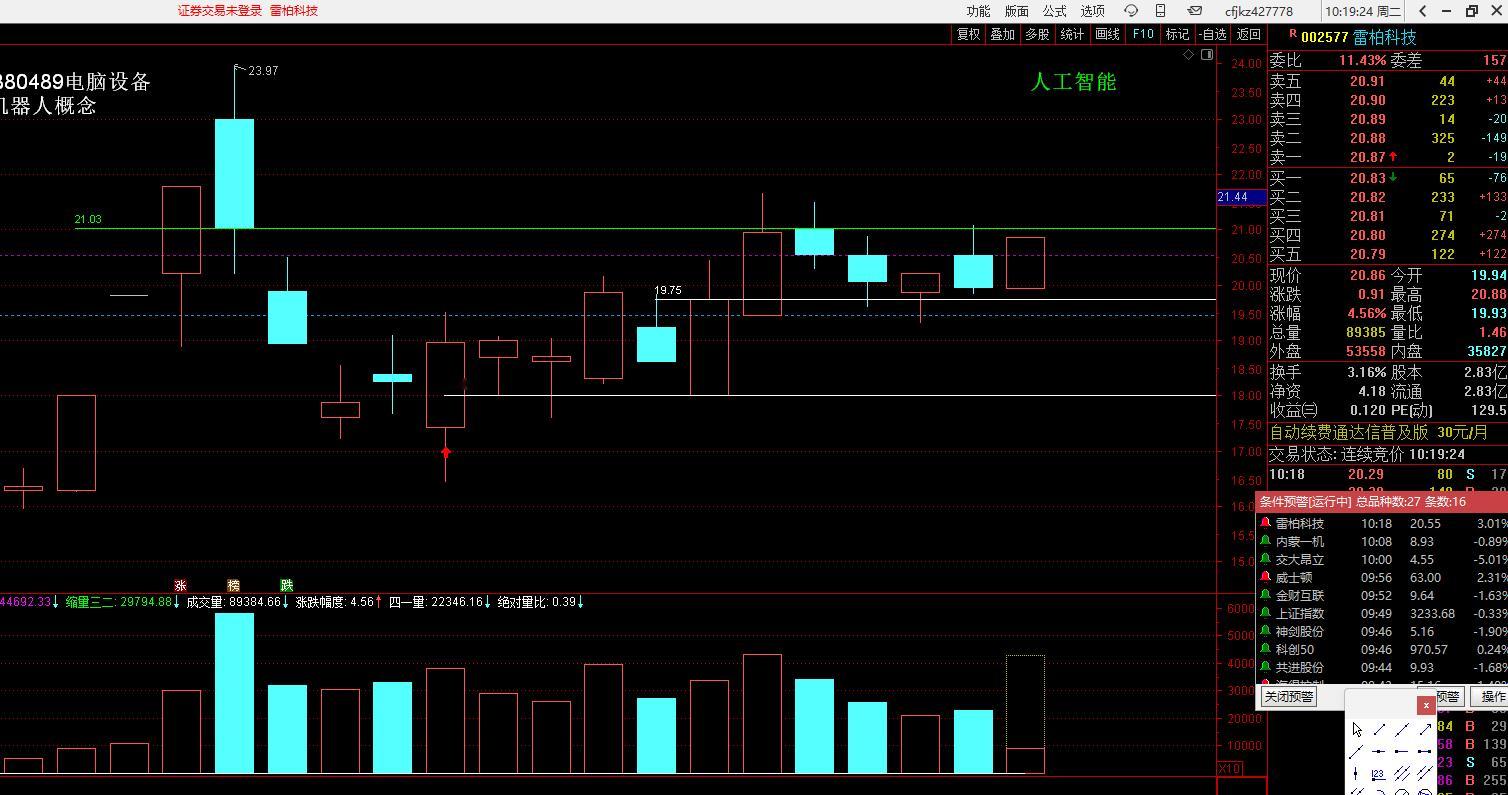Click the red bell beside 雷柏科技 alert

click(1266, 523)
